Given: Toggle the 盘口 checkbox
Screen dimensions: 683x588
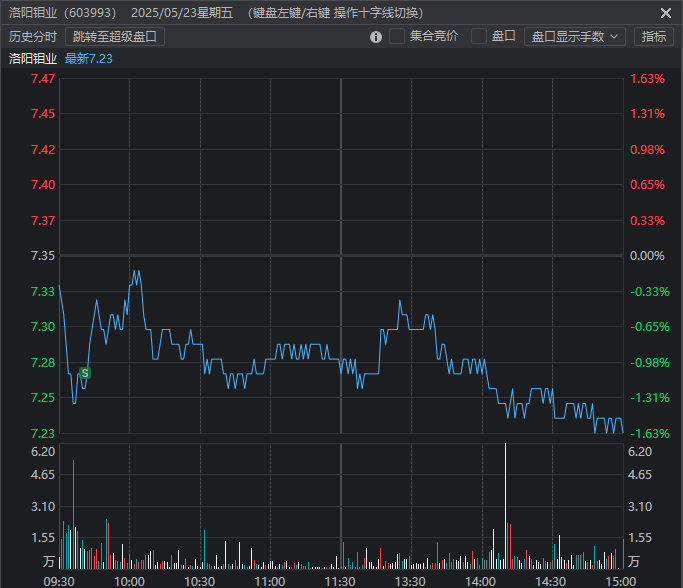Looking at the screenshot, I should pyautogui.click(x=479, y=36).
